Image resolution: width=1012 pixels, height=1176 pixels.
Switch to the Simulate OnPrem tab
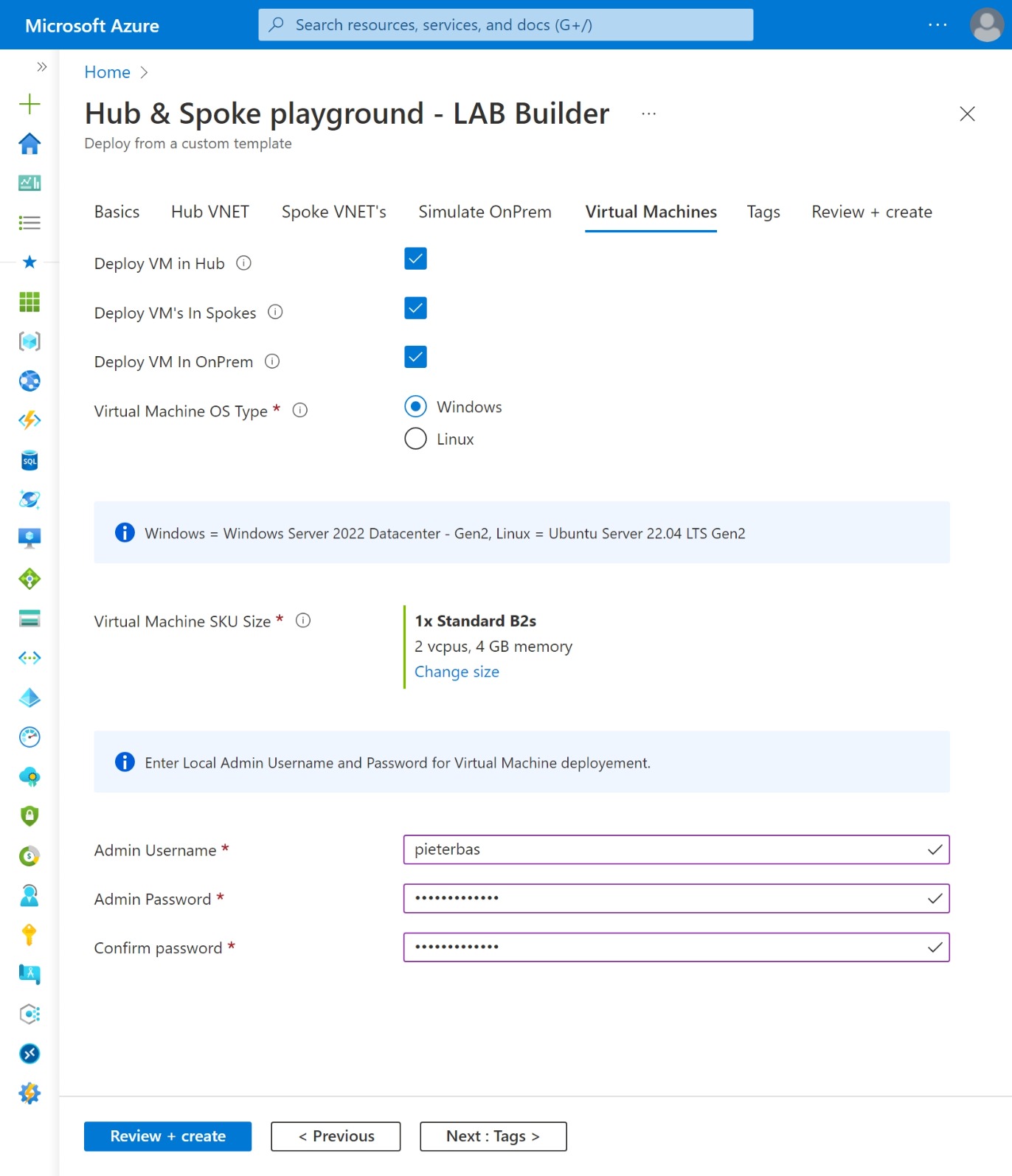click(485, 212)
